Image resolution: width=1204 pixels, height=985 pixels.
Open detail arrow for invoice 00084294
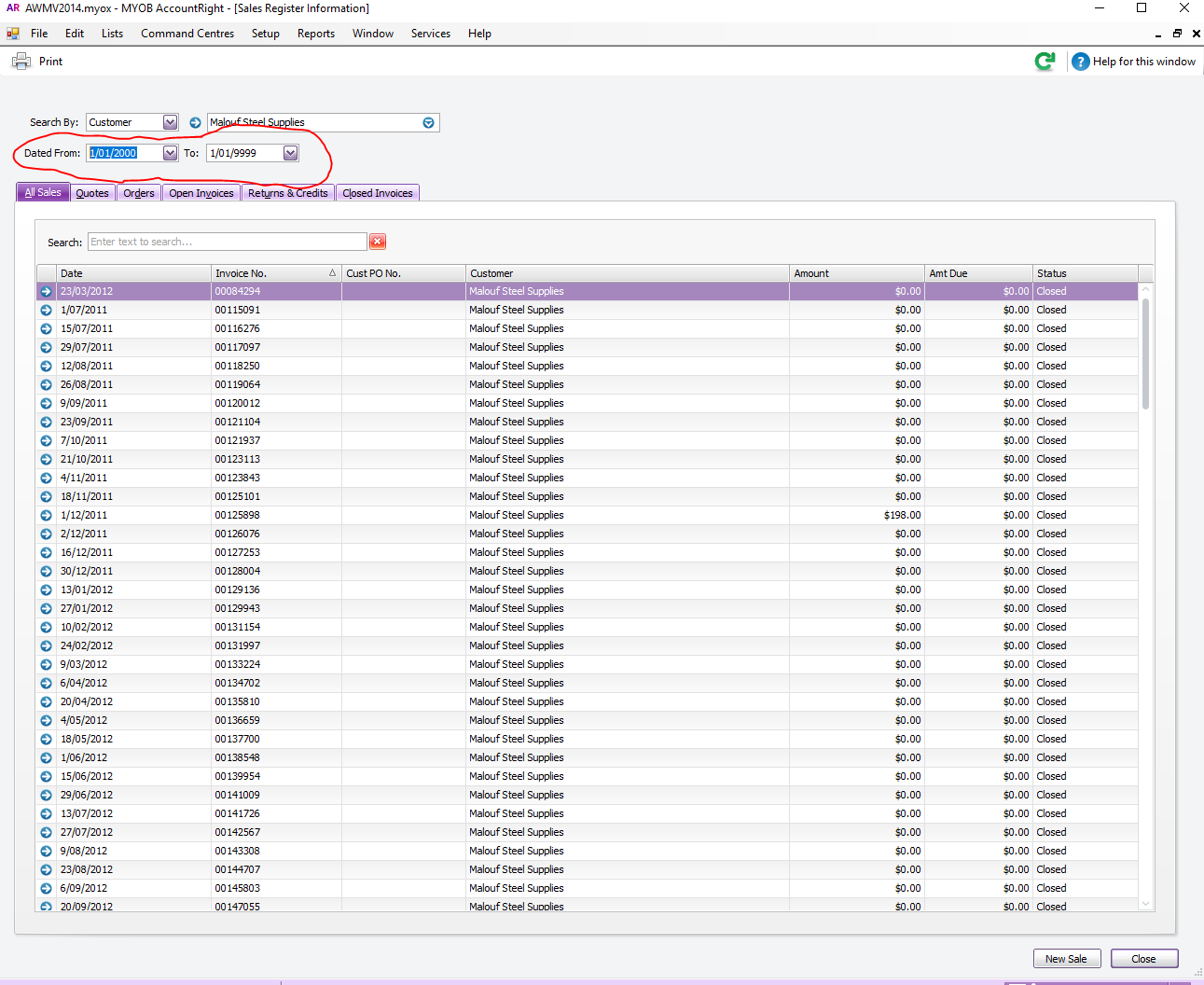[46, 291]
